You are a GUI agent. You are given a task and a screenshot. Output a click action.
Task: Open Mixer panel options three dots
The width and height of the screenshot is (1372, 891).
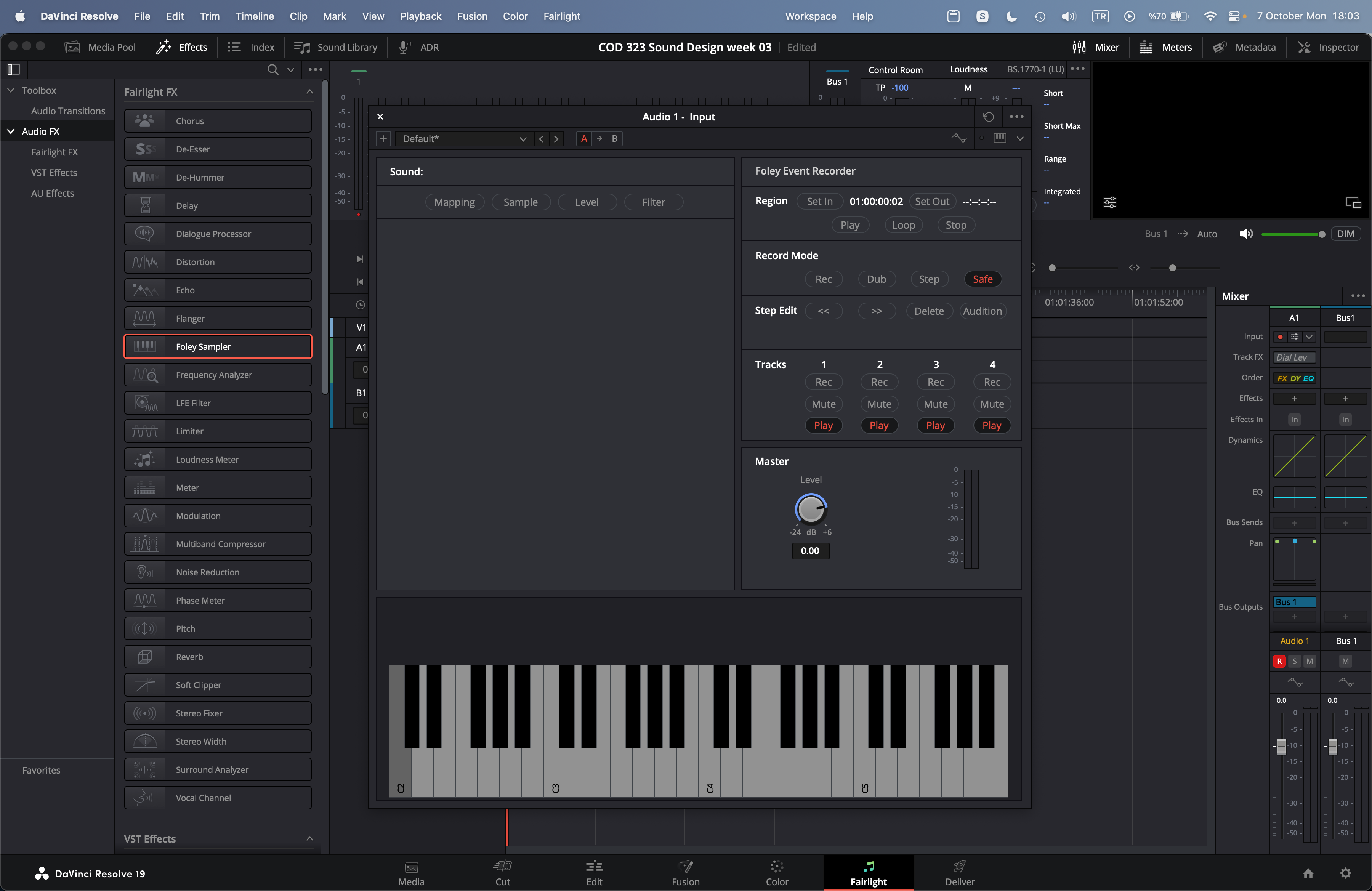click(x=1358, y=296)
